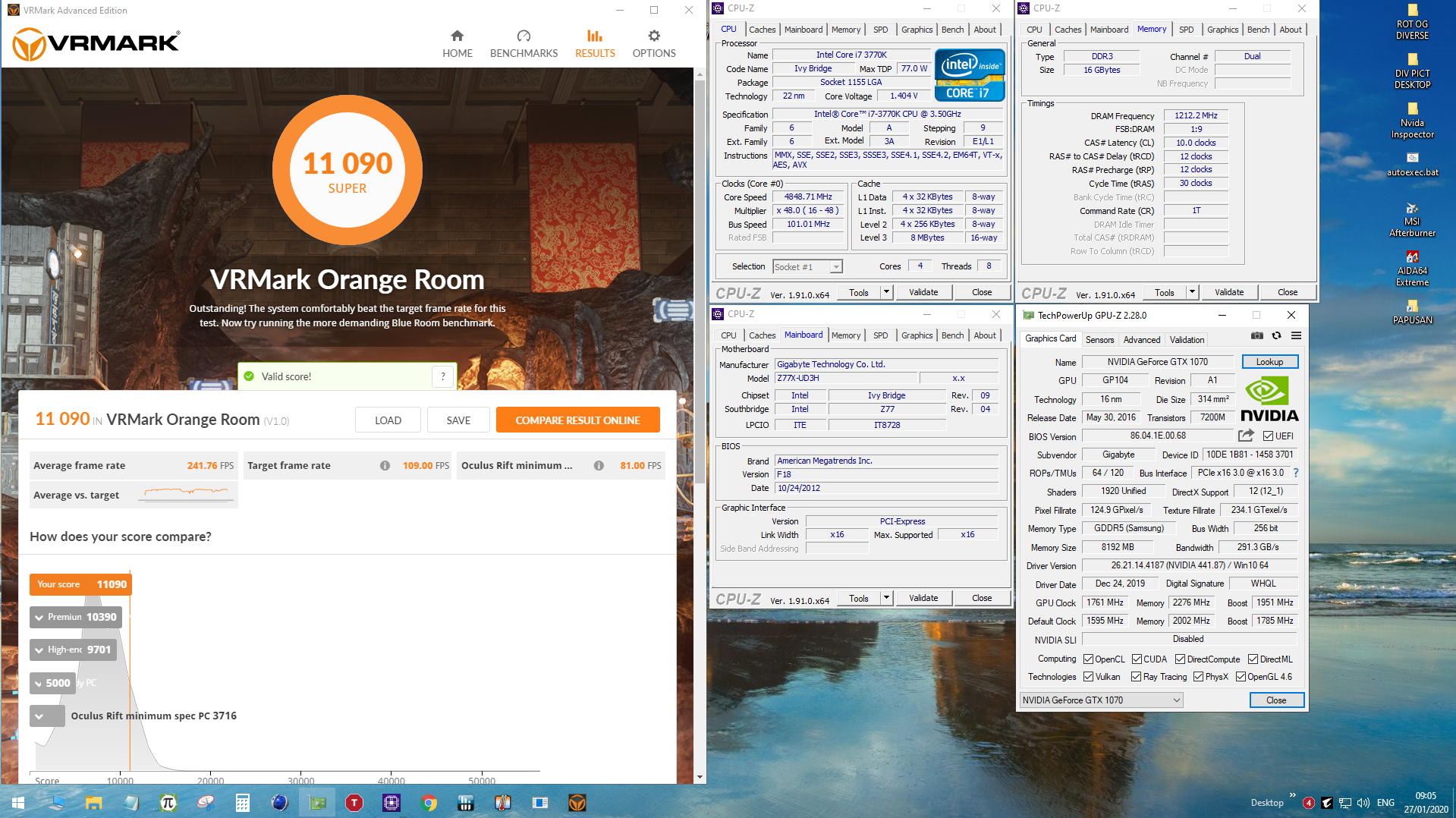The height and width of the screenshot is (818, 1456).
Task: Switch to Bench tab in CPU-Z Mainboard window
Action: (x=952, y=335)
